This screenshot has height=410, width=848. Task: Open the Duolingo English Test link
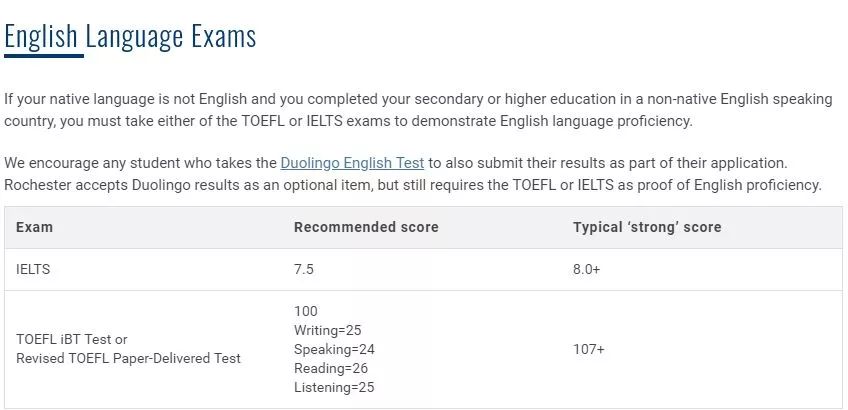tap(352, 163)
